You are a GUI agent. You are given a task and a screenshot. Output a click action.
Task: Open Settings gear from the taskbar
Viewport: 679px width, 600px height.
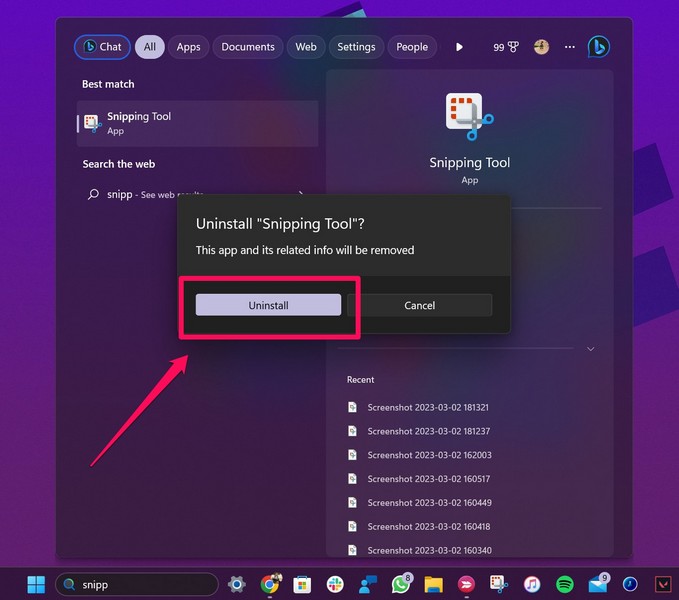[236, 584]
